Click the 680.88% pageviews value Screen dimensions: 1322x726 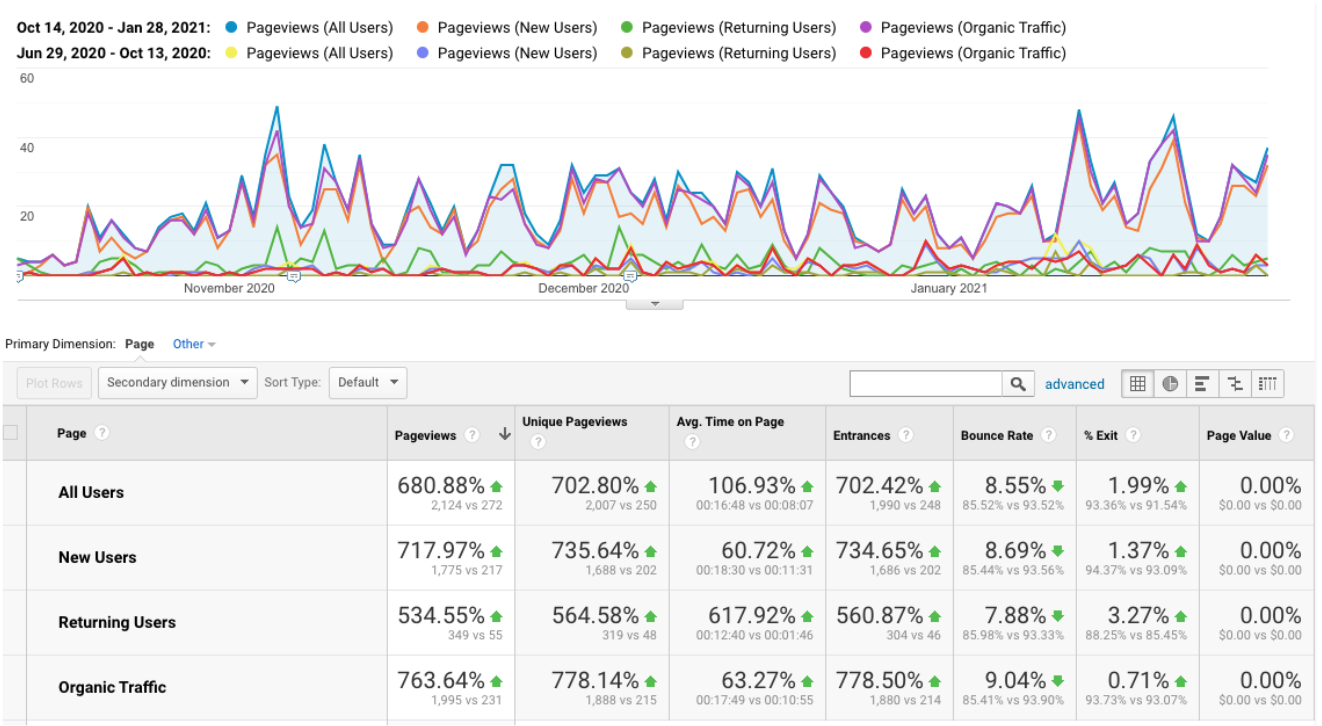click(x=441, y=486)
